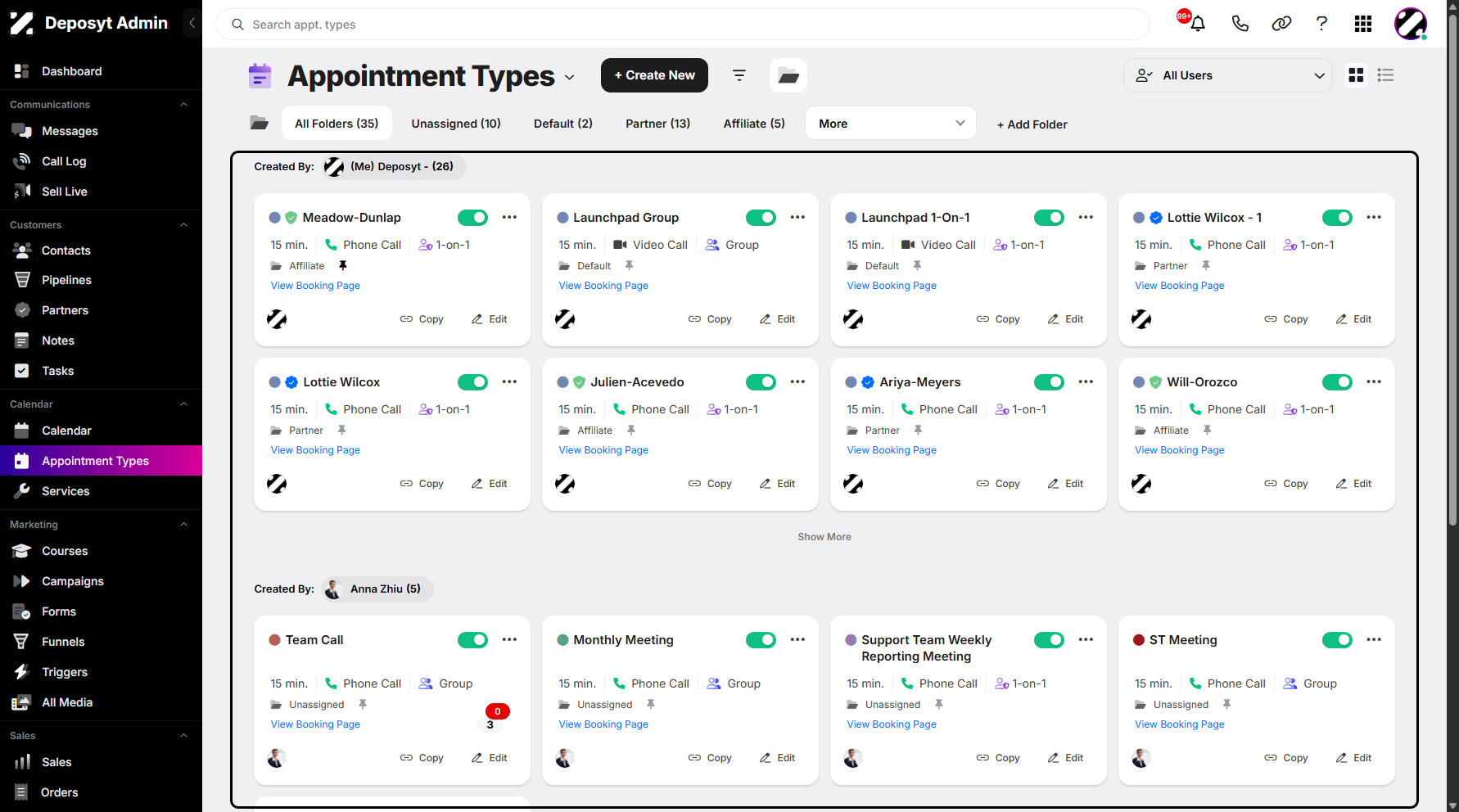The image size is (1459, 812).
Task: Expand the More folders dropdown
Action: pyautogui.click(x=891, y=124)
